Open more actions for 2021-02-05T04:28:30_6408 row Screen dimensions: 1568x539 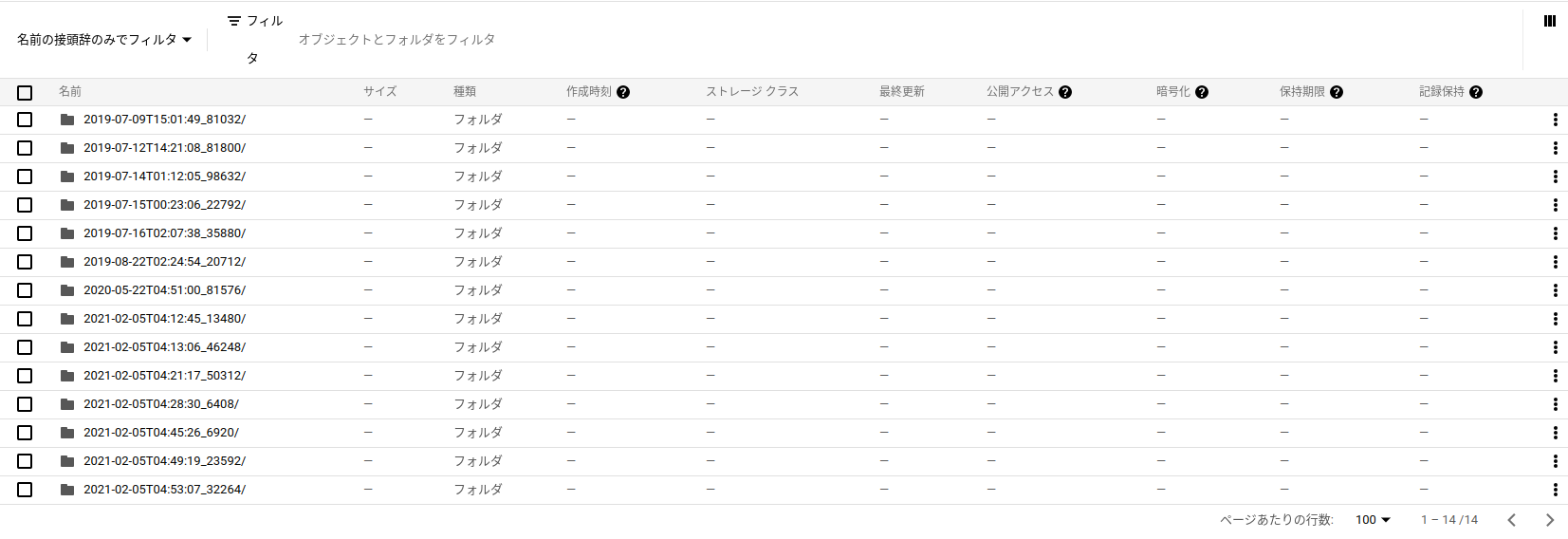tap(1555, 404)
